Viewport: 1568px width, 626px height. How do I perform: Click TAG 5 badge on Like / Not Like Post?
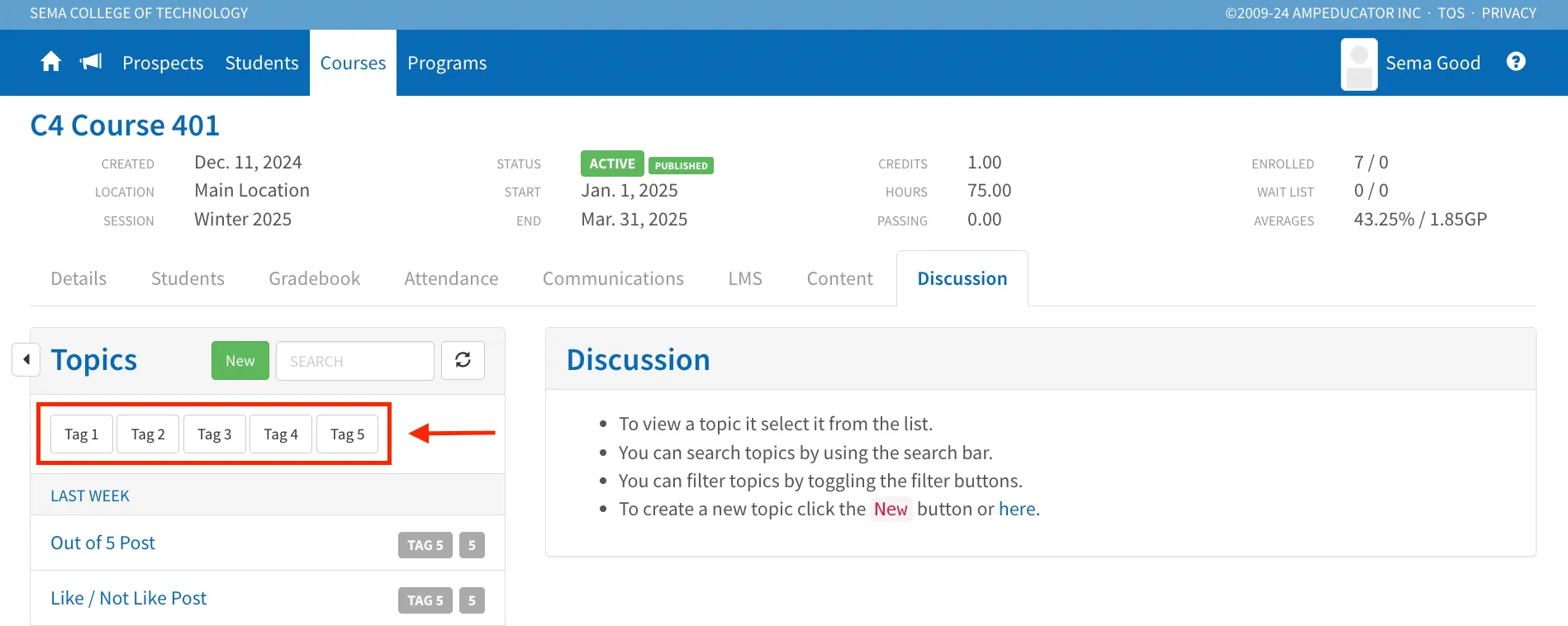425,600
